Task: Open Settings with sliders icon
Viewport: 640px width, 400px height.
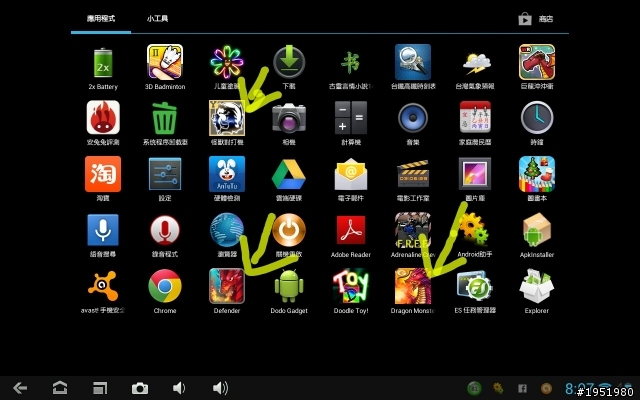Action: click(x=165, y=174)
